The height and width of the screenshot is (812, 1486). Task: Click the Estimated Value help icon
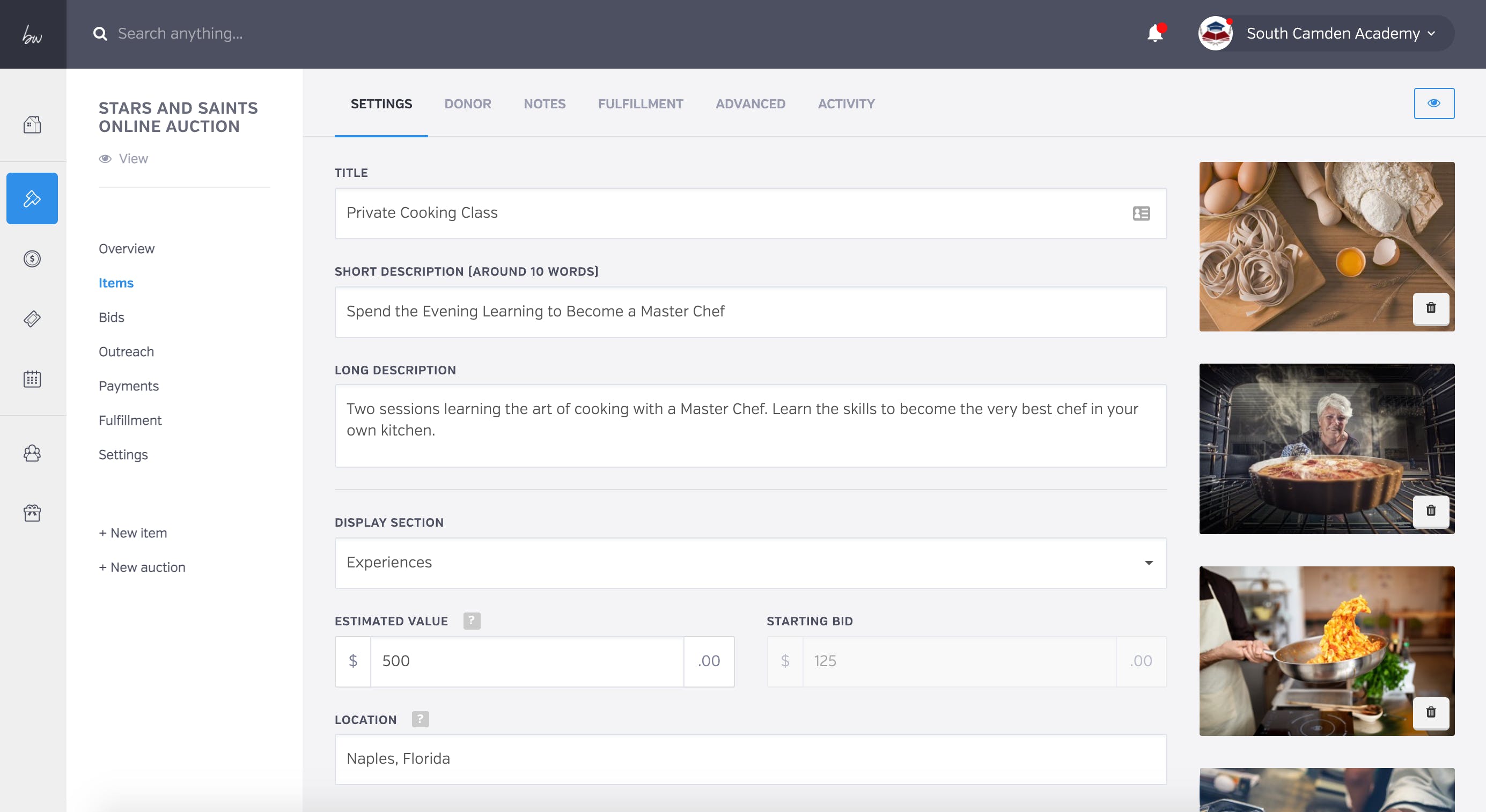[x=472, y=621]
